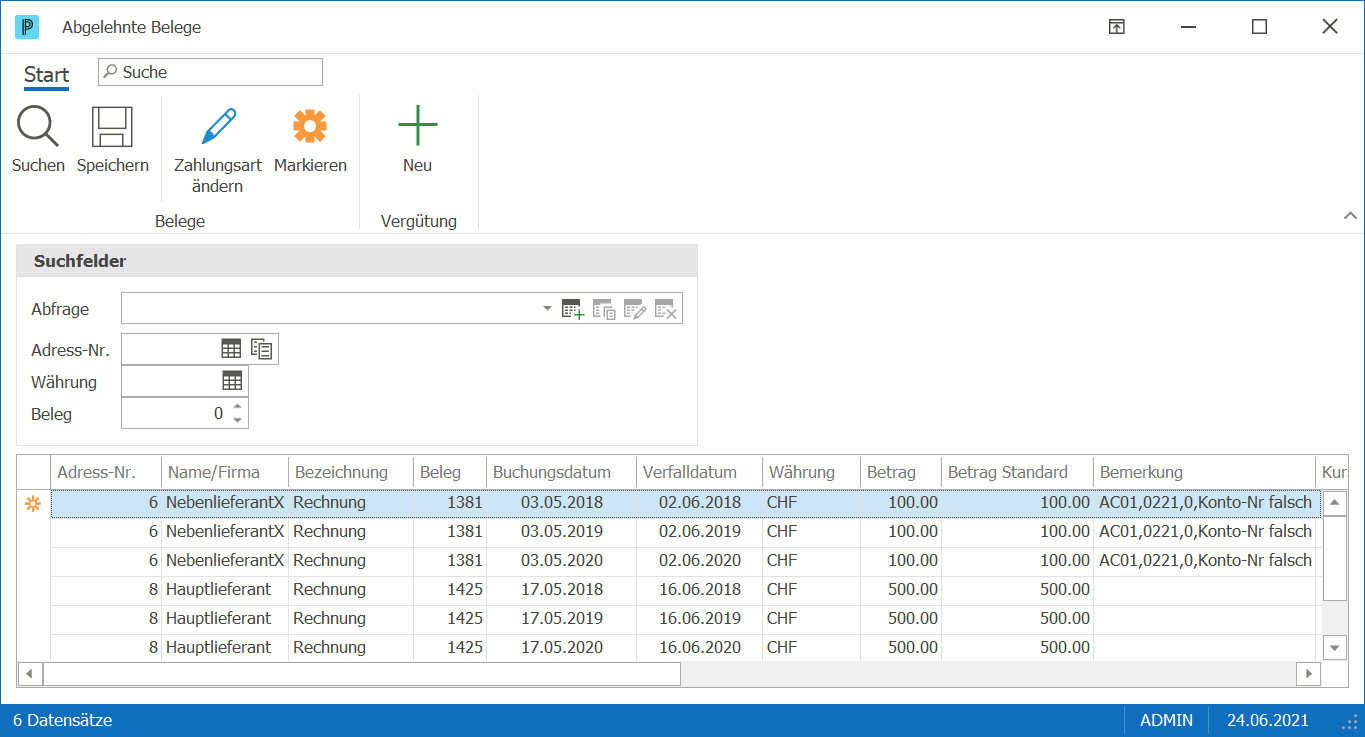This screenshot has width=1365, height=737.
Task: Sort by the Verfalldatum column header
Action: pyautogui.click(x=699, y=472)
